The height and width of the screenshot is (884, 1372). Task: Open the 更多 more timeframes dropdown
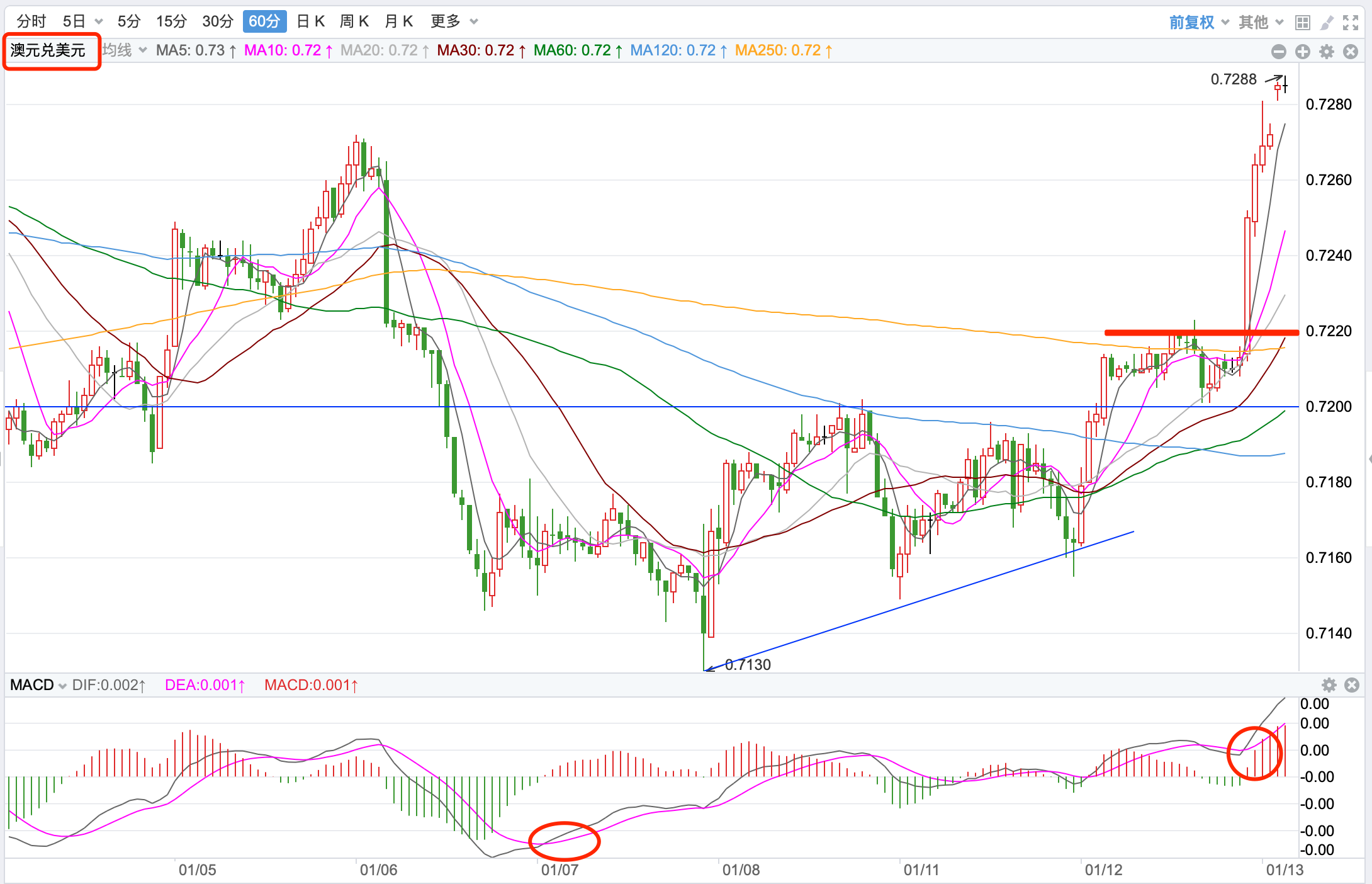point(454,21)
